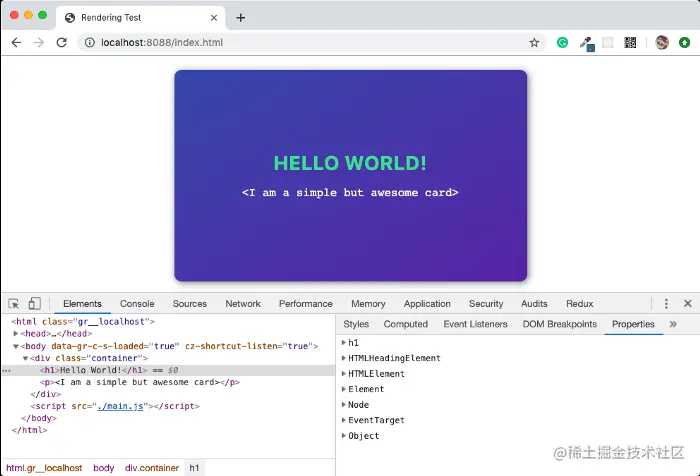Image resolution: width=700 pixels, height=476 pixels.
Task: Expand the h1 property group
Action: (x=344, y=342)
